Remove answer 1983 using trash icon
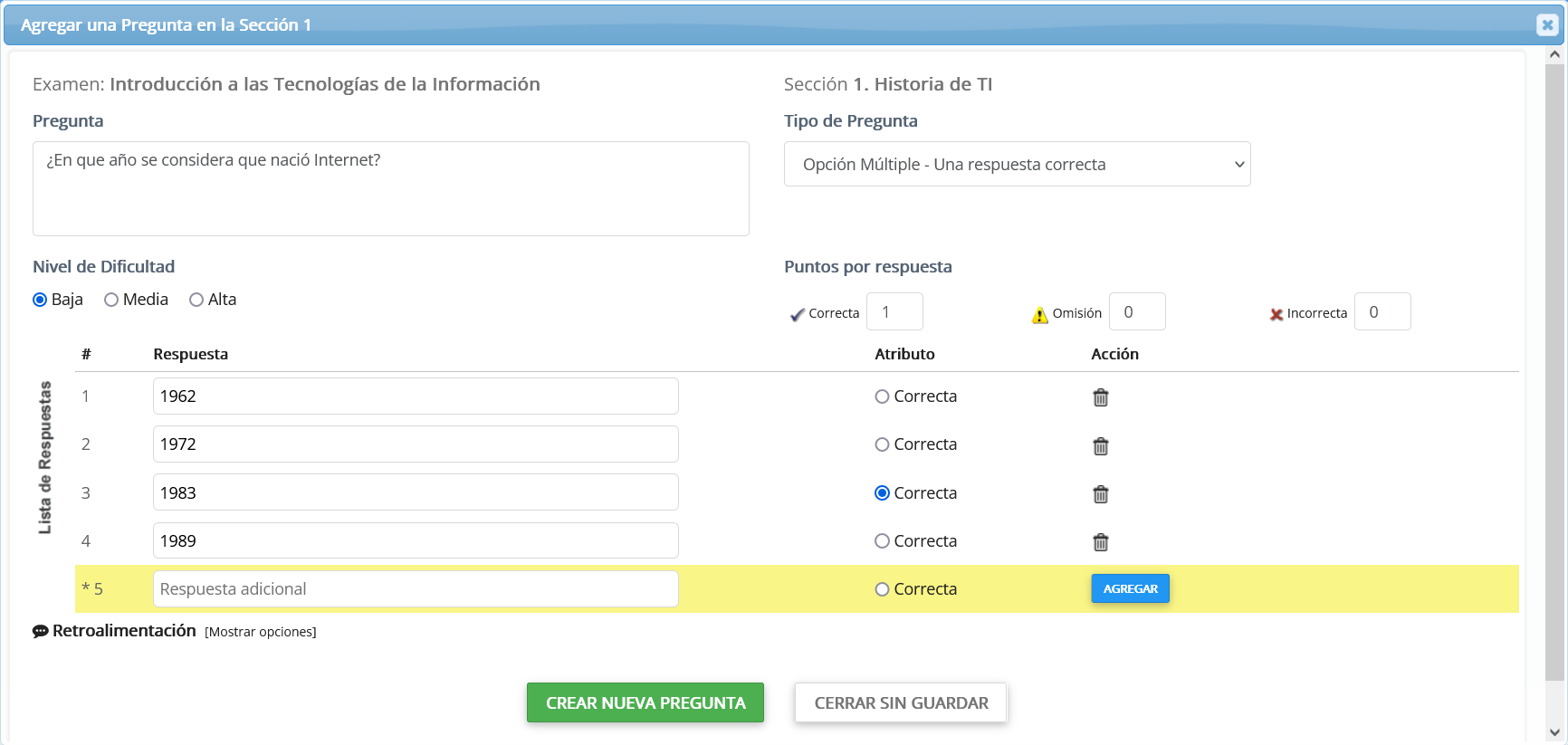 pyautogui.click(x=1100, y=494)
